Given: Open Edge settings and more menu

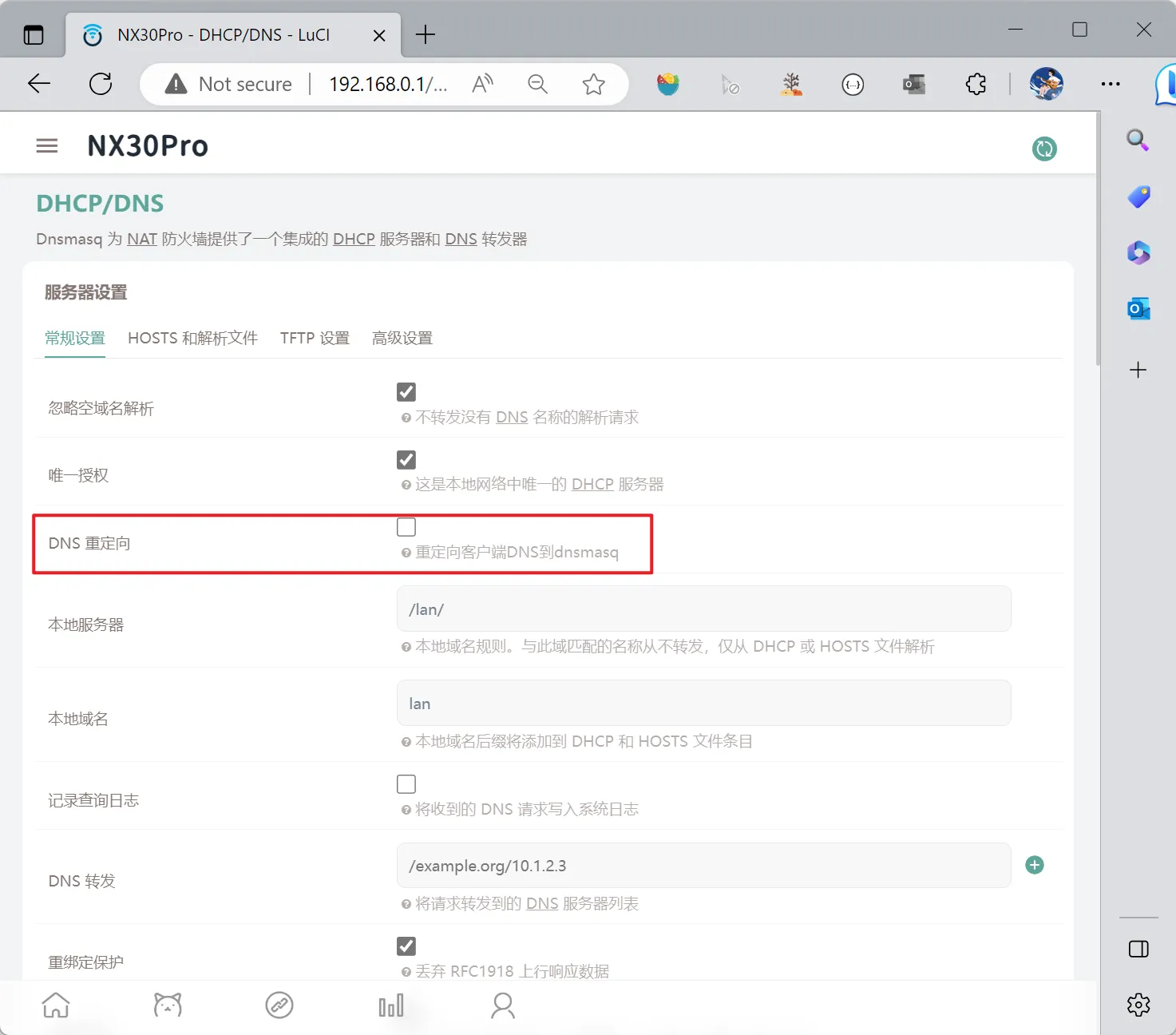Looking at the screenshot, I should (1111, 84).
